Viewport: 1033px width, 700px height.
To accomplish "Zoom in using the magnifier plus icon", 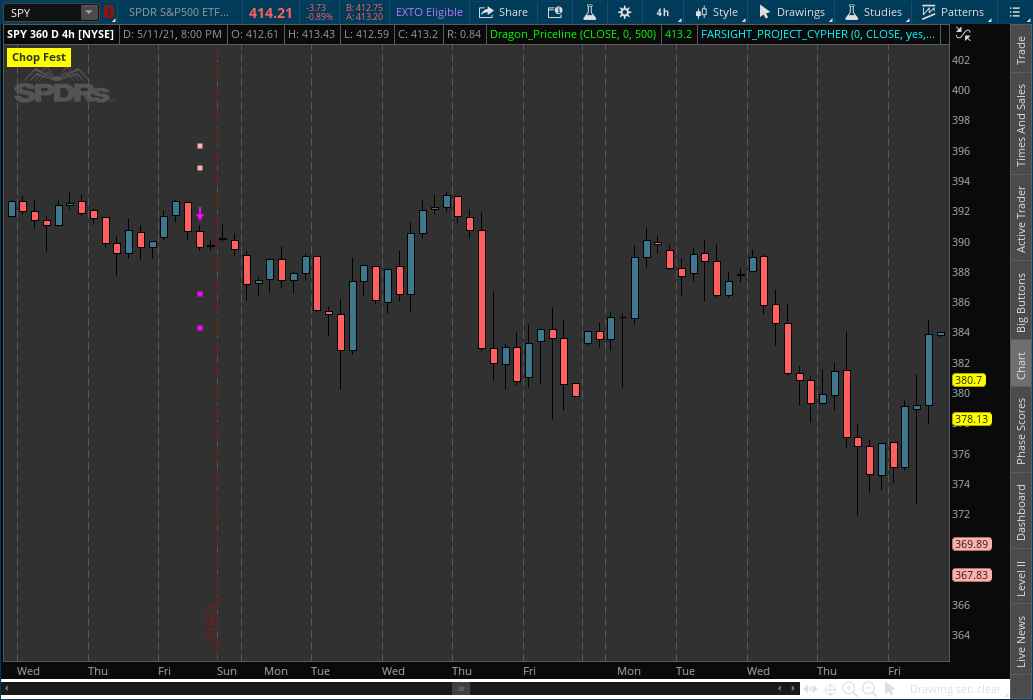I will (x=850, y=689).
